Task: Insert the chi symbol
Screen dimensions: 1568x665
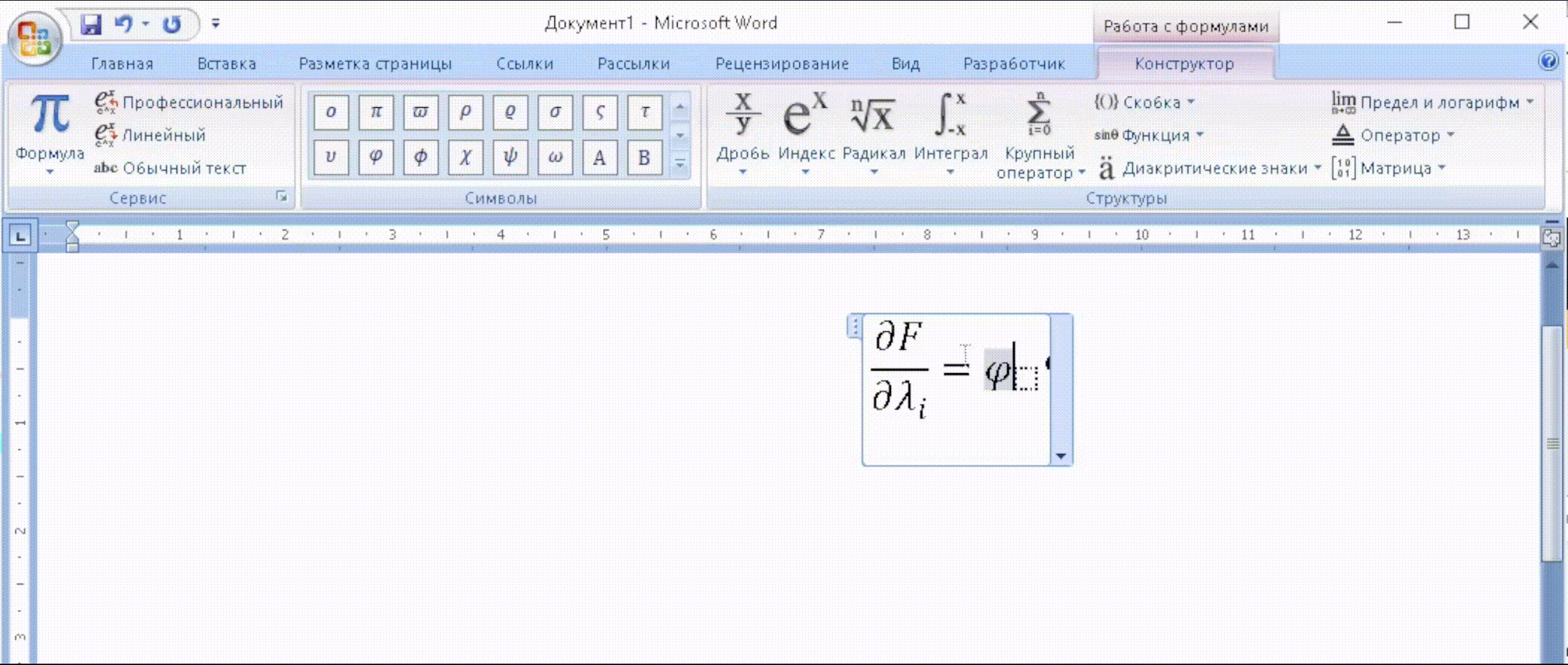Action: (465, 158)
